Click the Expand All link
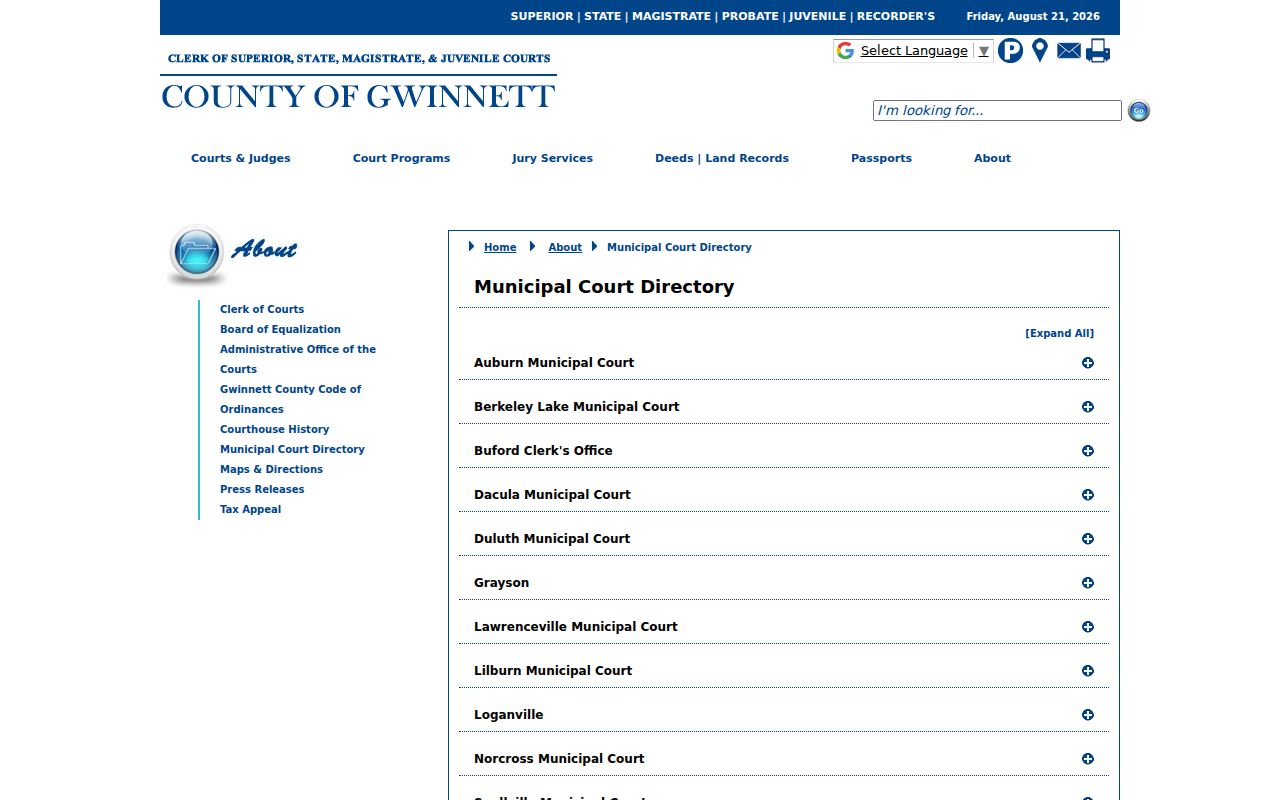Viewport: 1280px width, 800px height. click(x=1059, y=334)
